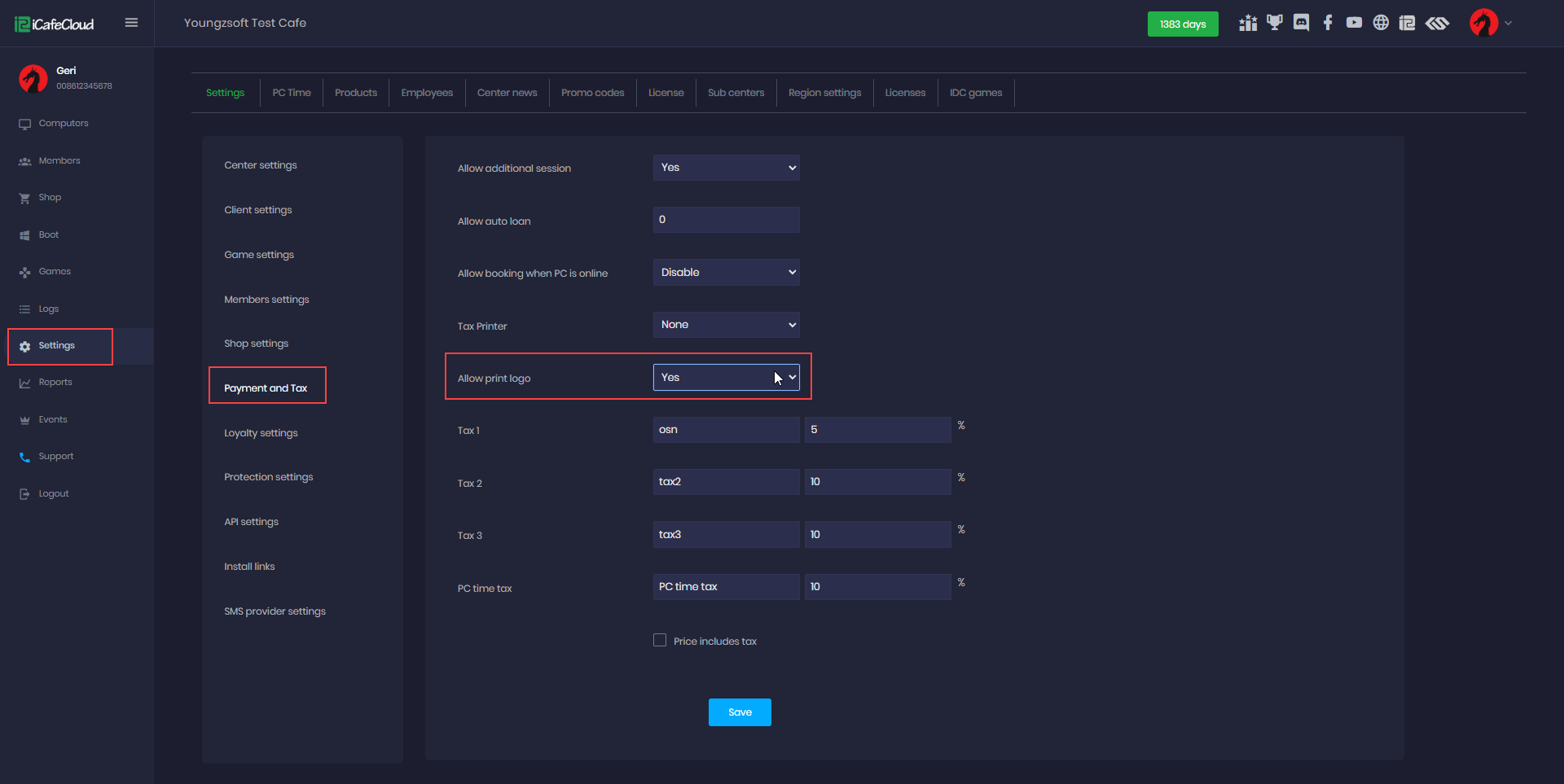Viewport: 1564px width, 784px height.
Task: Open the Facebook icon link
Action: (x=1328, y=23)
